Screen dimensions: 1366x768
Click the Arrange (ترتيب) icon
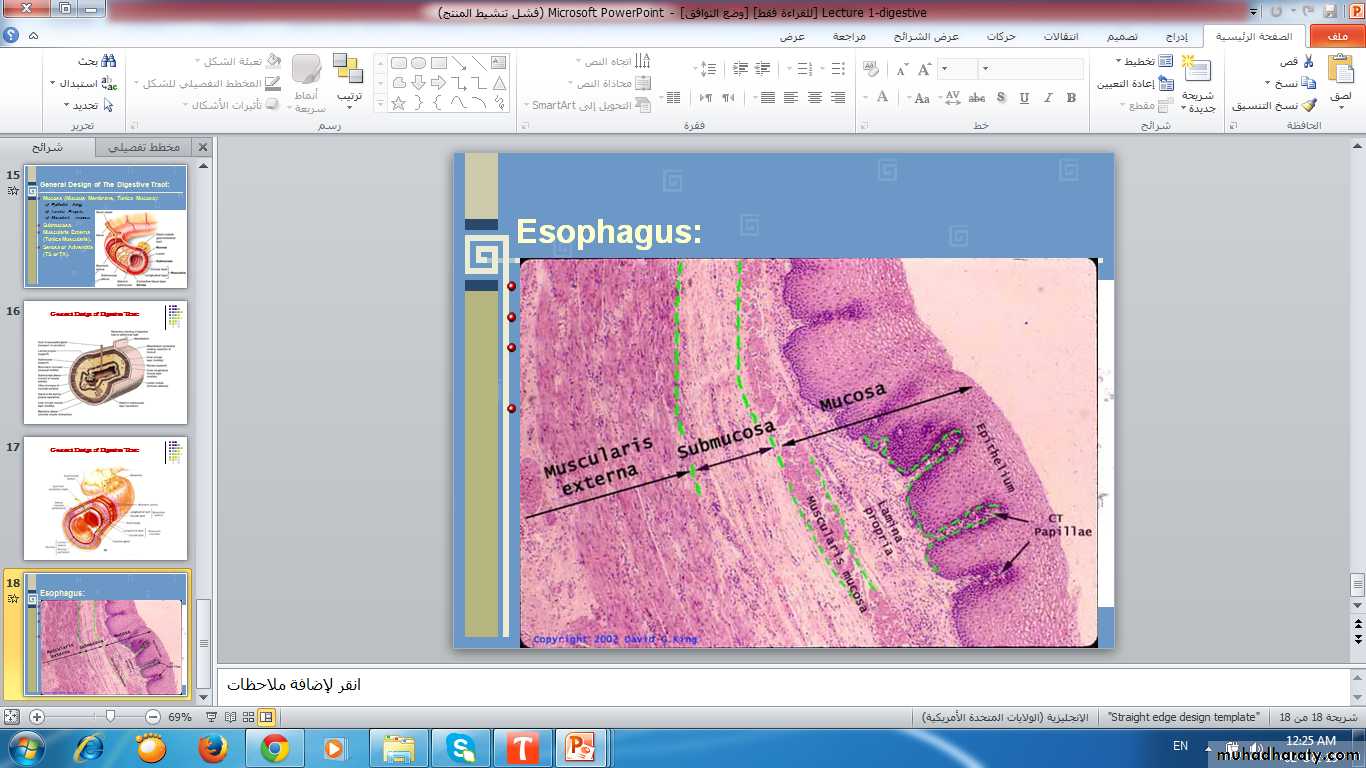[x=348, y=72]
